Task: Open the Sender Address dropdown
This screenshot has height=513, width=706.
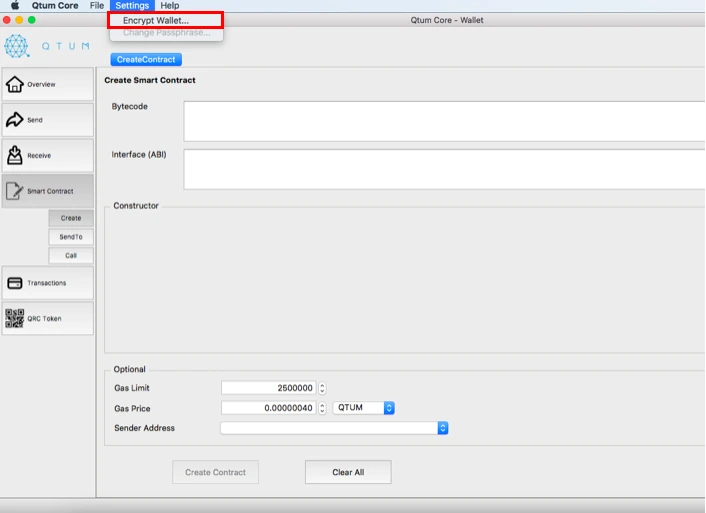Action: click(x=334, y=428)
